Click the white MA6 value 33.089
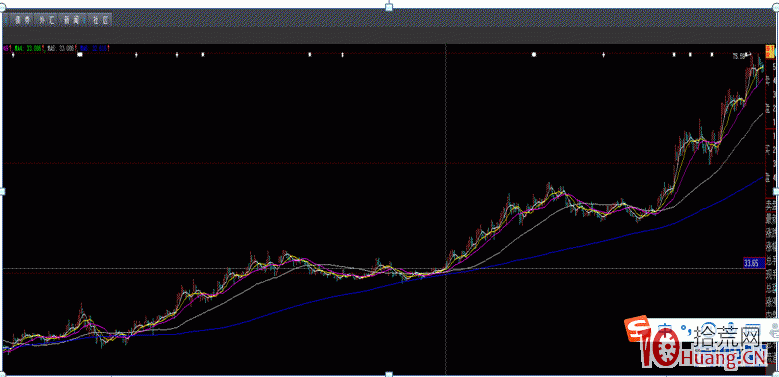 67,48
